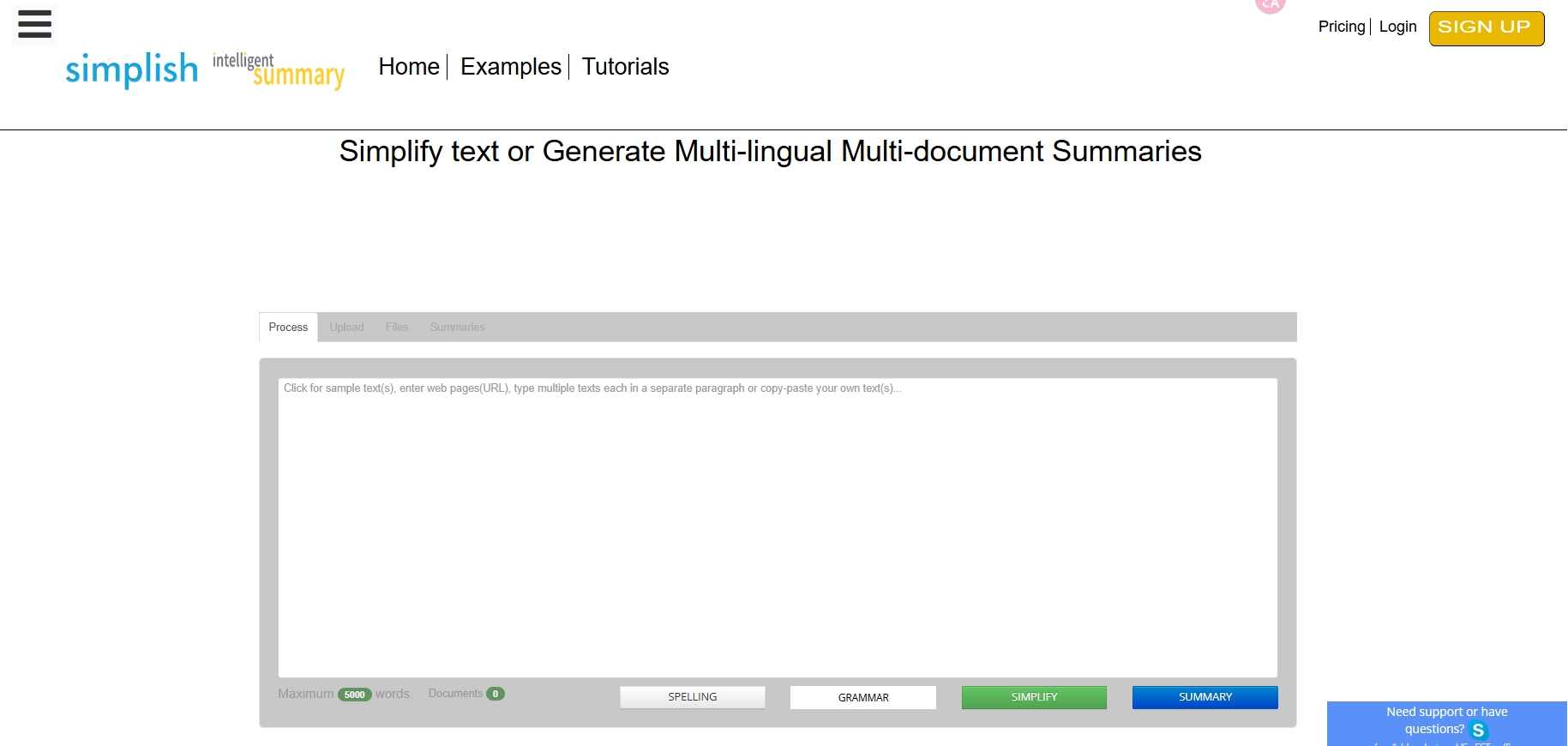
Task: Click the pink circular icon at top
Action: [1270, 5]
